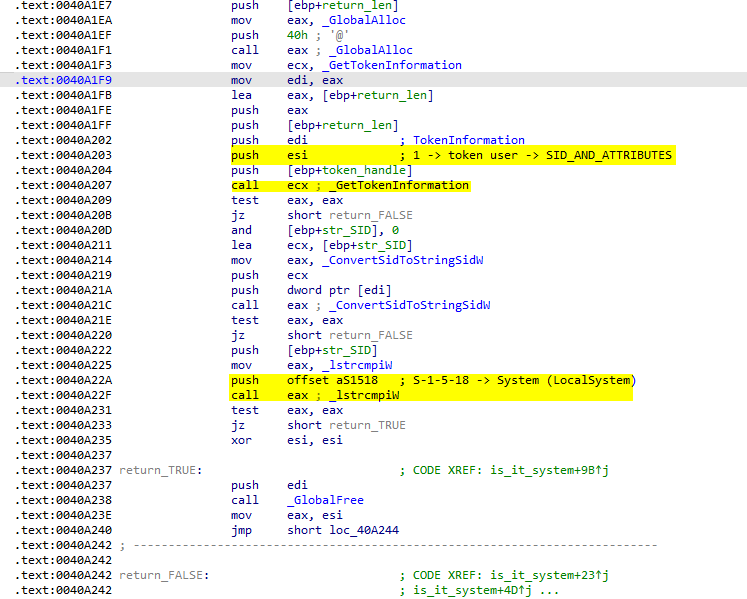
Task: Select the dword ptr [edi] operand
Action: [336, 290]
